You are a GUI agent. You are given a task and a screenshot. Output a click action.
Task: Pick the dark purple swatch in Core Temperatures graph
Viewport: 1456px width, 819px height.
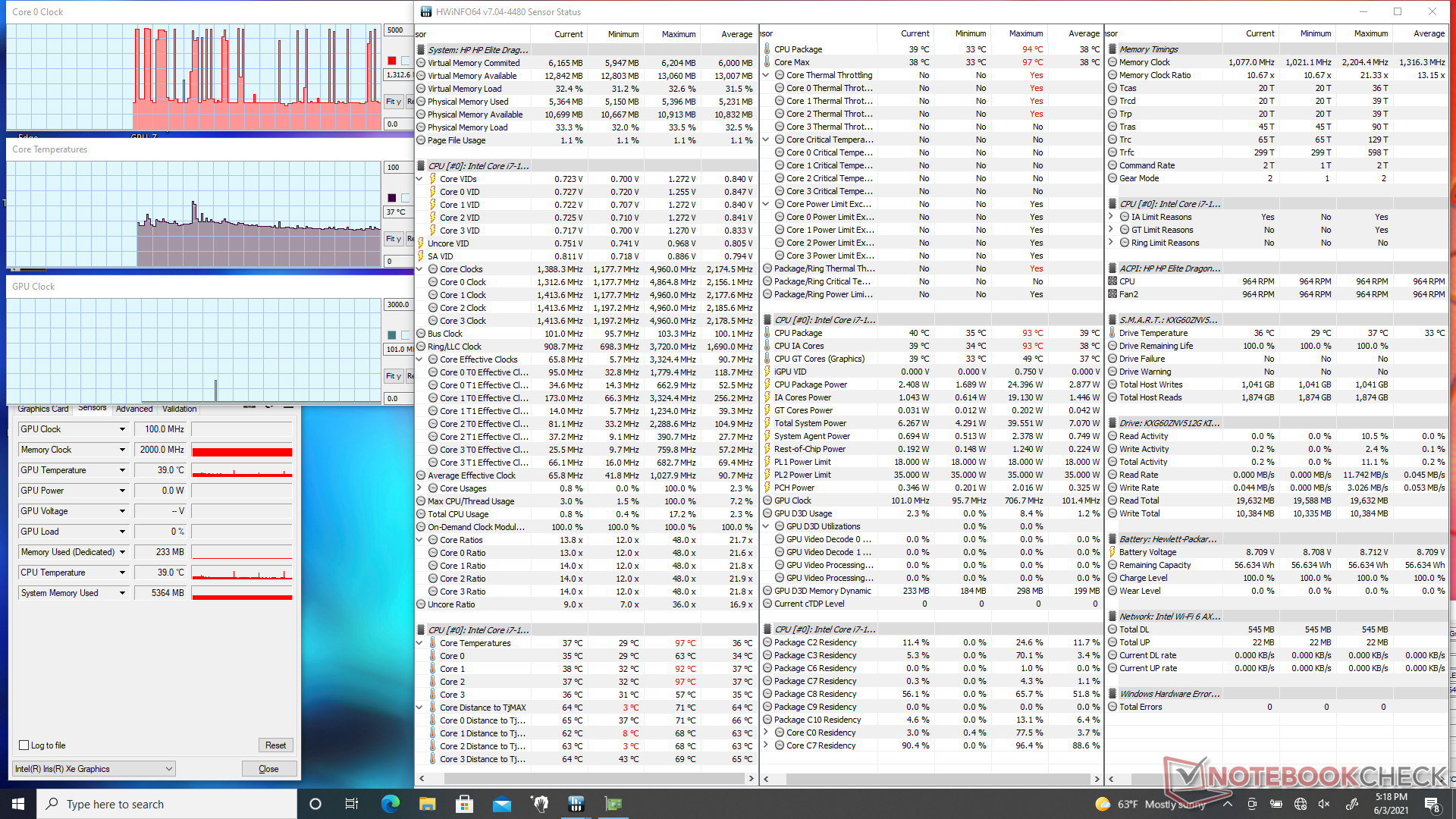click(x=391, y=198)
